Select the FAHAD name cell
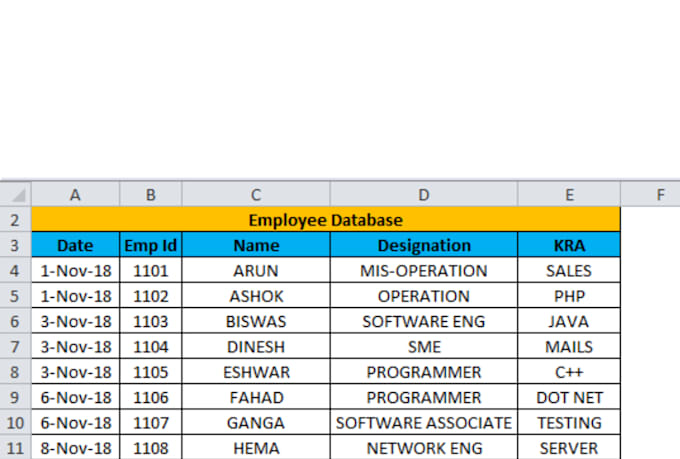 pos(256,397)
